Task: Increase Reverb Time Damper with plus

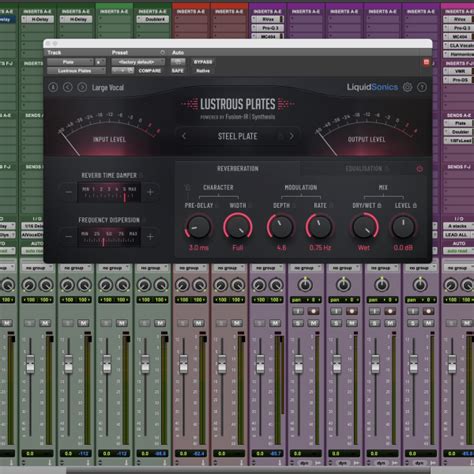Action: pyautogui.click(x=150, y=192)
